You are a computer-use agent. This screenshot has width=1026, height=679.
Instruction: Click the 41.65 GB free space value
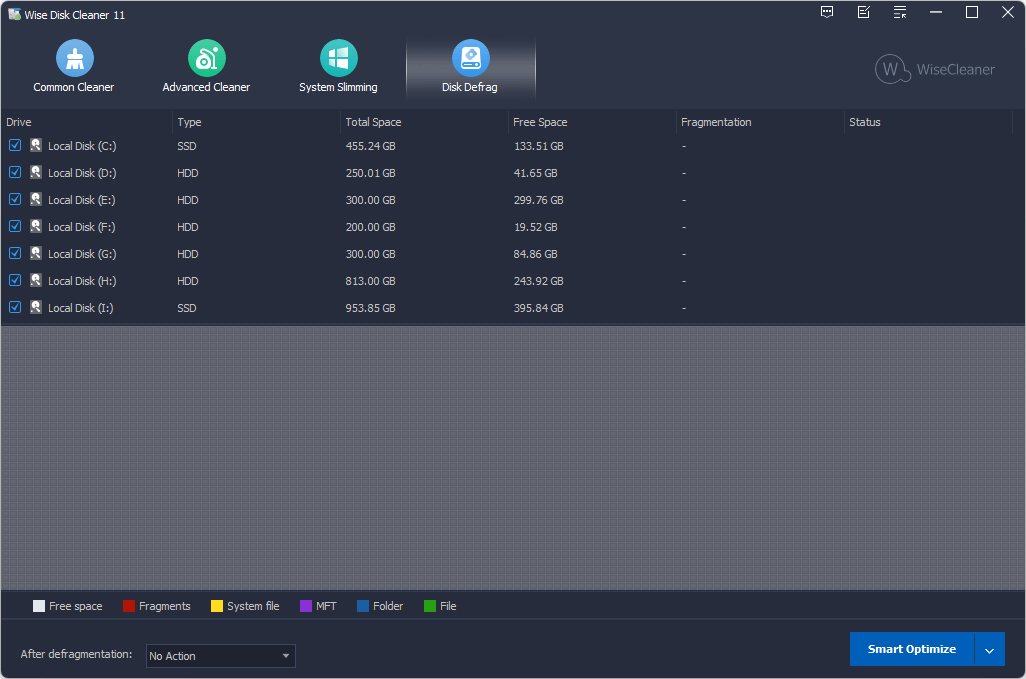coord(535,173)
